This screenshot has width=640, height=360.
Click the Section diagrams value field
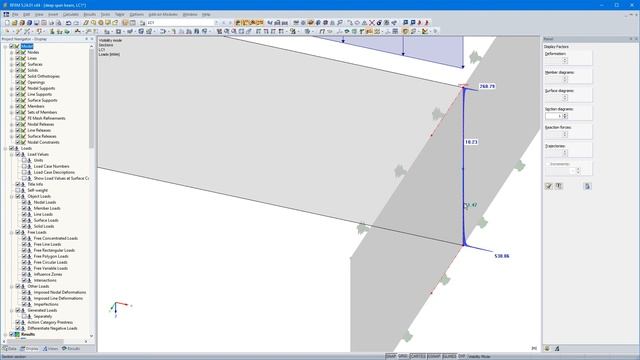tap(554, 116)
